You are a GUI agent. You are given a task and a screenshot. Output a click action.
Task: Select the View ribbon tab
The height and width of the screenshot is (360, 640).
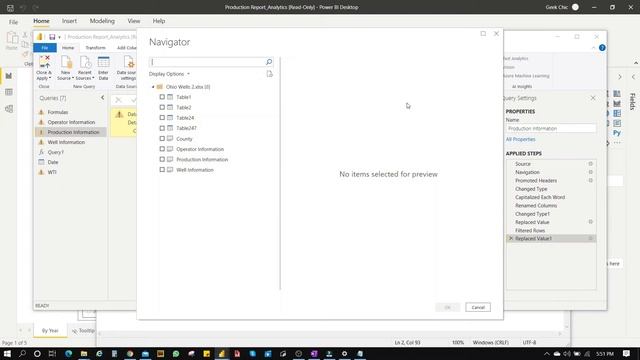click(133, 21)
